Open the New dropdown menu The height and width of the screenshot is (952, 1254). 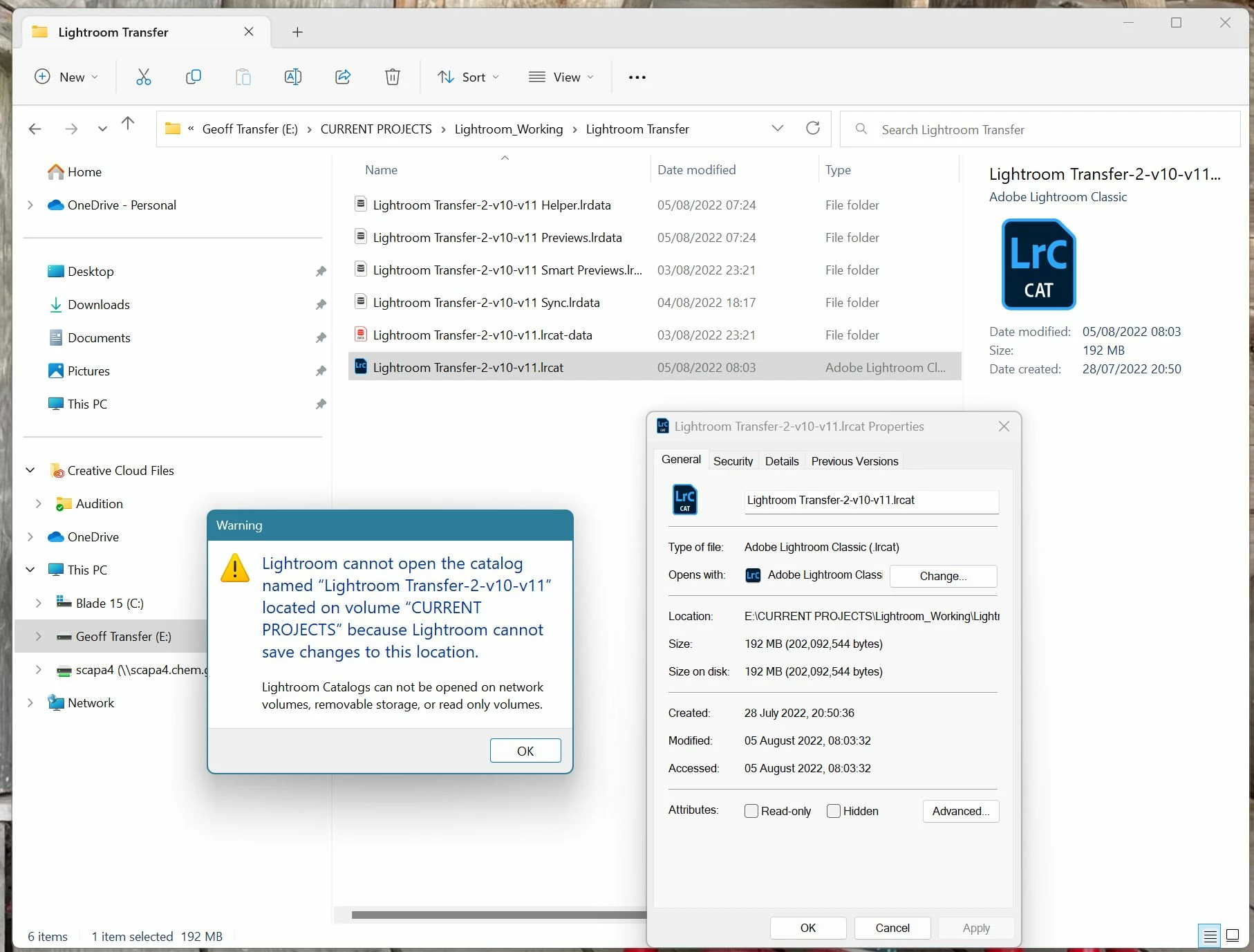pos(66,77)
